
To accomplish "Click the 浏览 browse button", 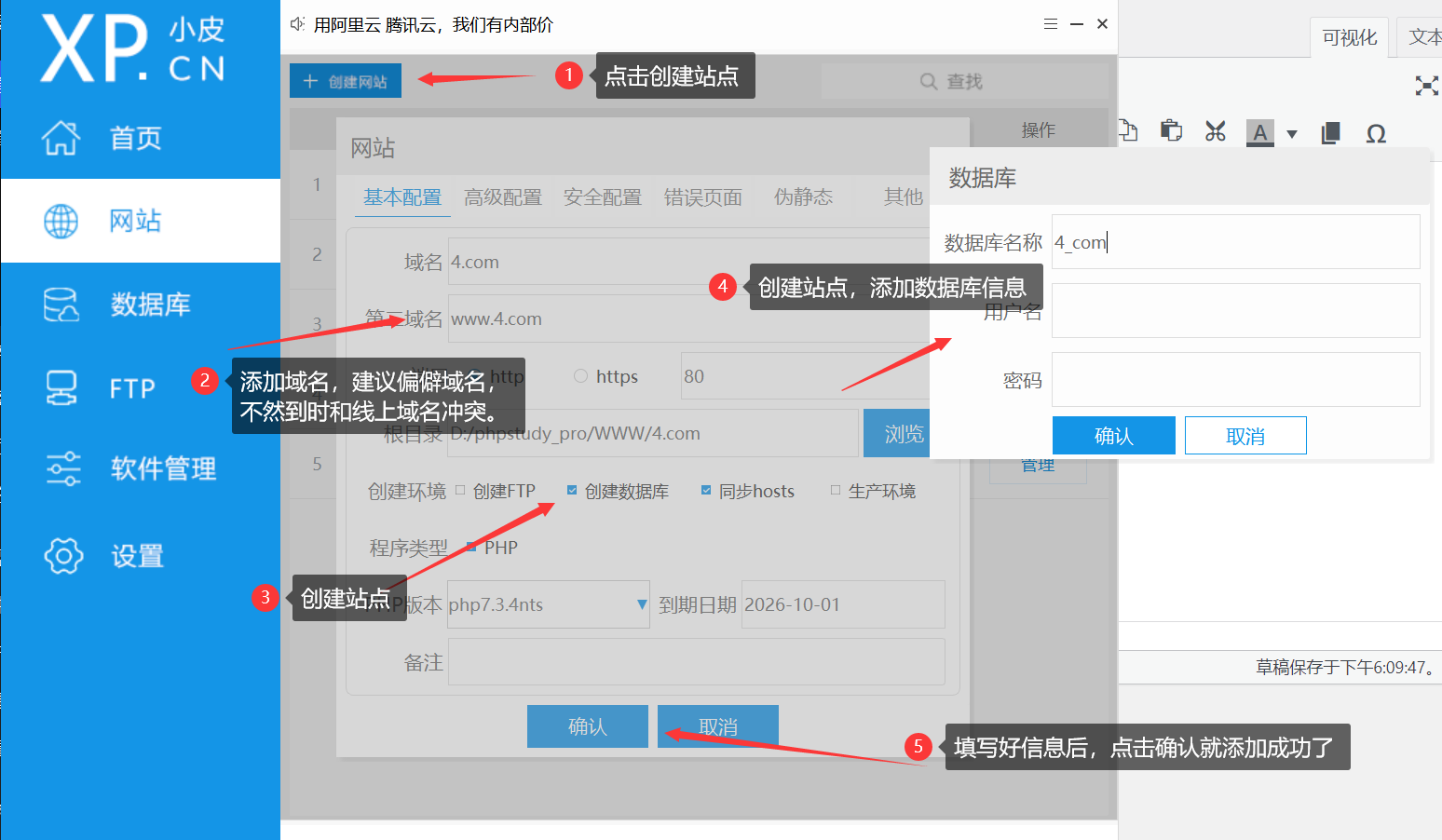I will [x=897, y=433].
